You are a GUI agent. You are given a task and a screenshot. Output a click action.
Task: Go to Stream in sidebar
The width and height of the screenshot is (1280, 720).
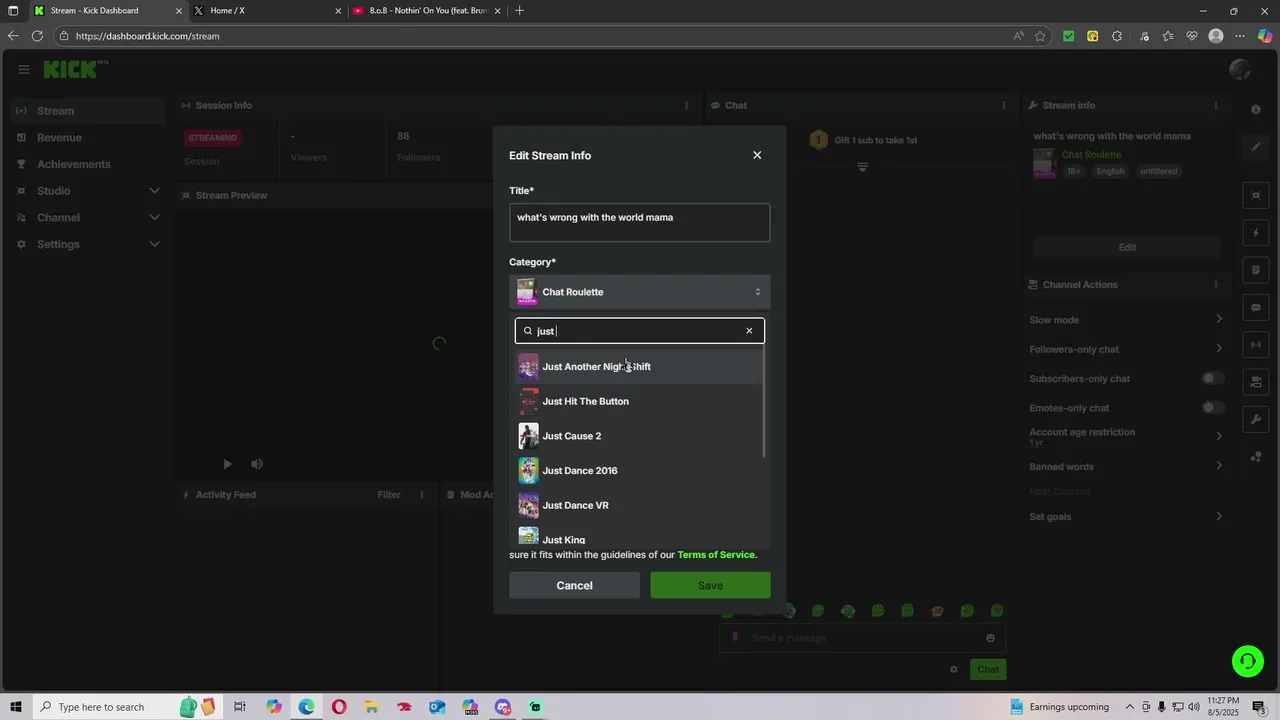pos(88,111)
